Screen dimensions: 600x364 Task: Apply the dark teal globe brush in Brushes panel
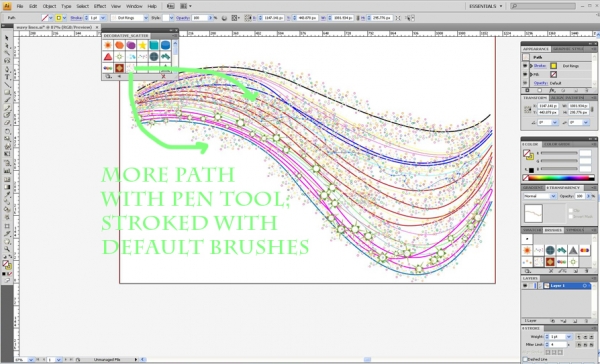[550, 250]
